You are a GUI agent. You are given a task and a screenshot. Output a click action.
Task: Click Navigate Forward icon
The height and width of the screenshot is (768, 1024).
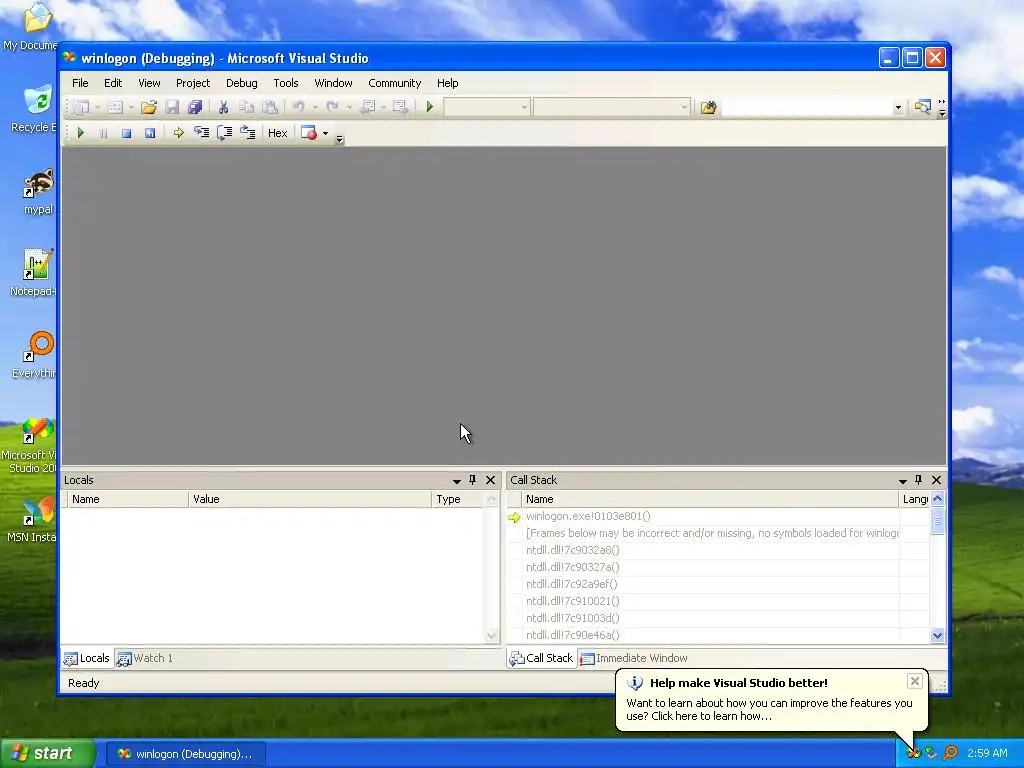click(x=400, y=107)
